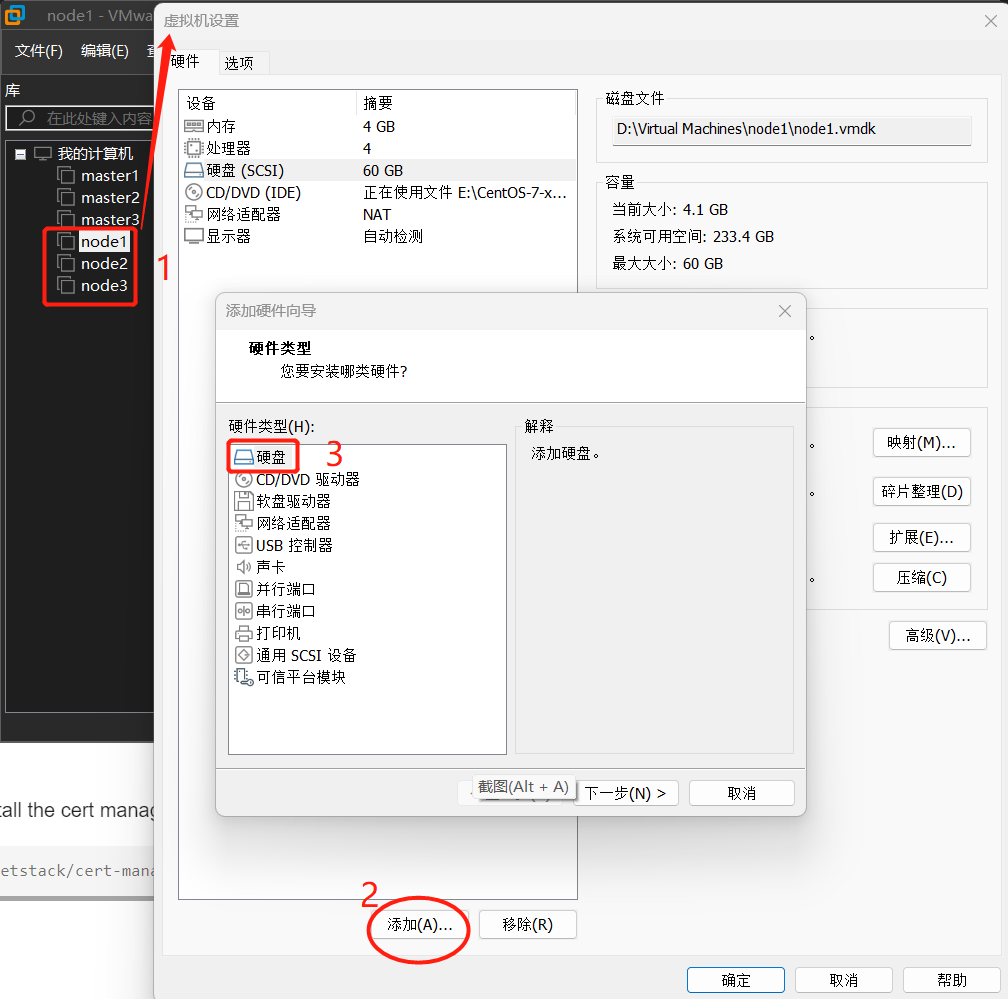Open the 文件 menu
Screen dimensions: 1008x999
[38, 50]
